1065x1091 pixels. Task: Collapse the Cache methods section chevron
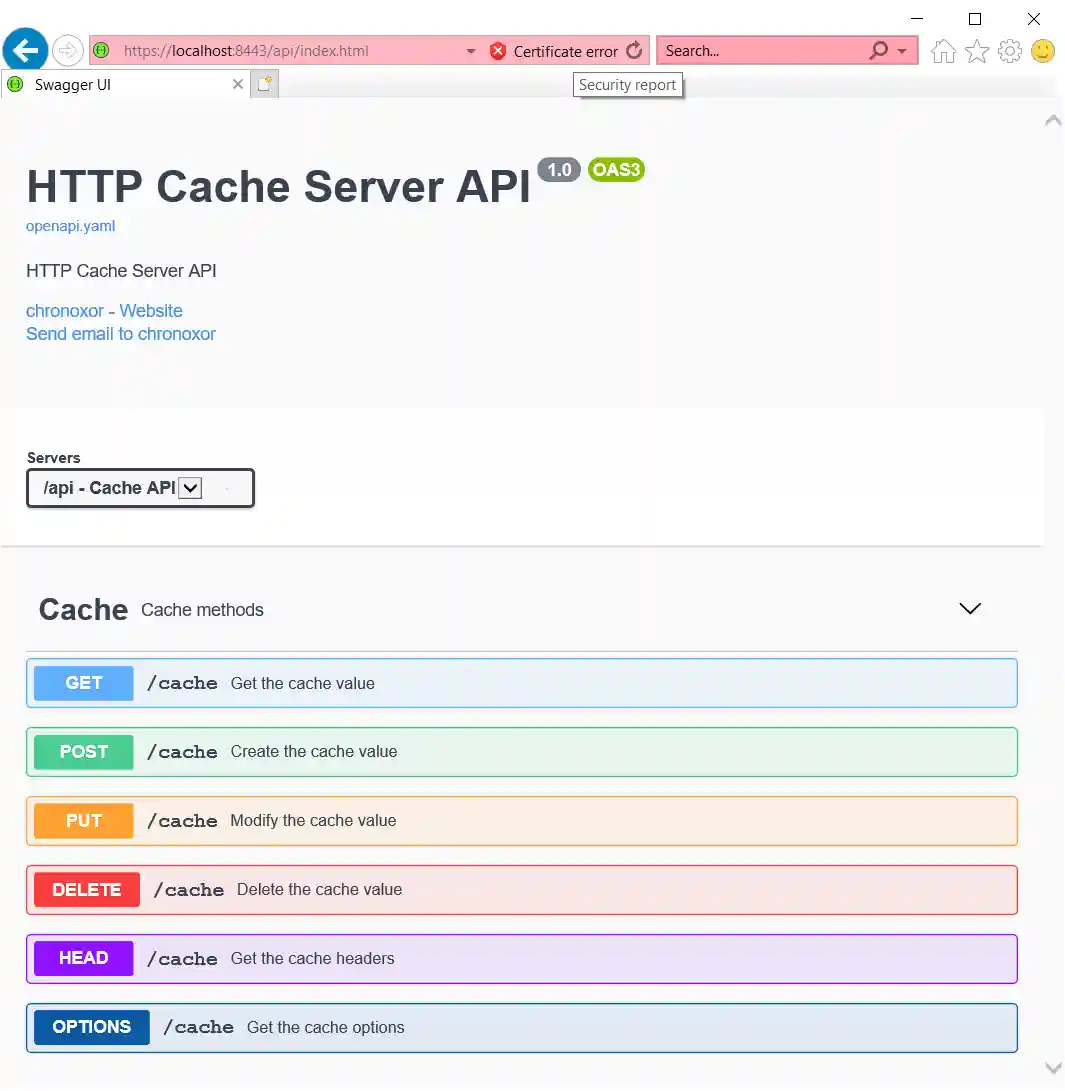(969, 608)
